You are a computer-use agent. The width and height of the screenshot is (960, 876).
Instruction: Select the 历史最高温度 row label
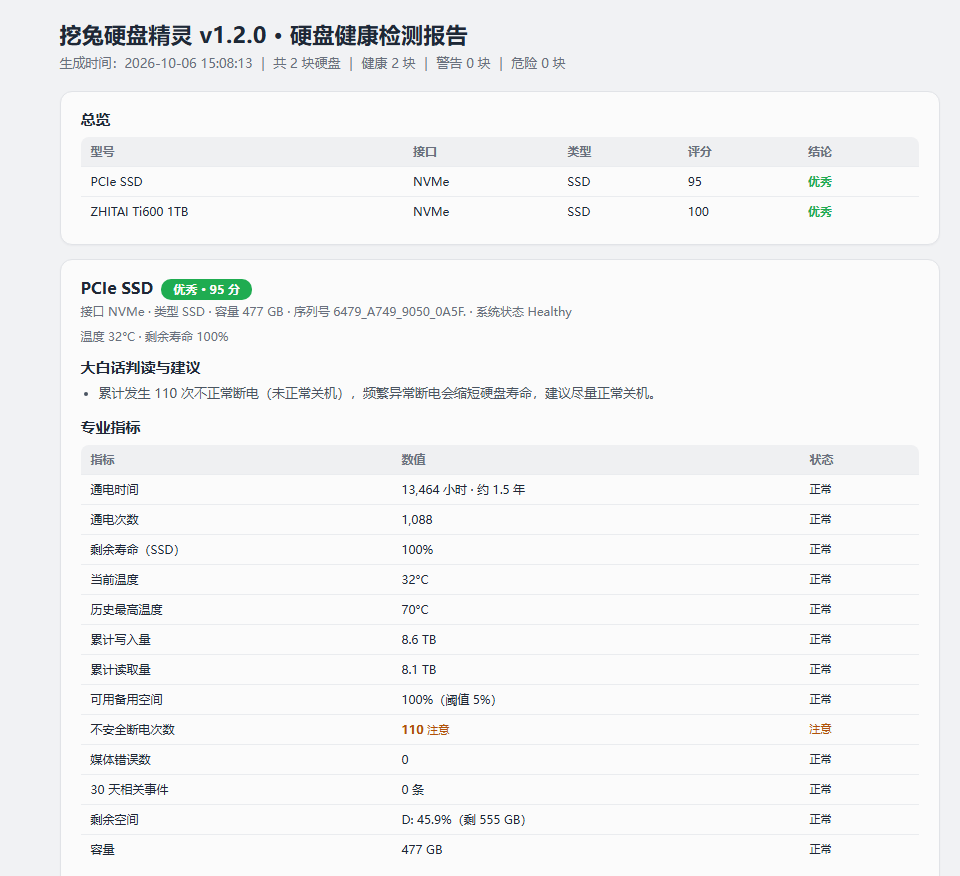[126, 610]
